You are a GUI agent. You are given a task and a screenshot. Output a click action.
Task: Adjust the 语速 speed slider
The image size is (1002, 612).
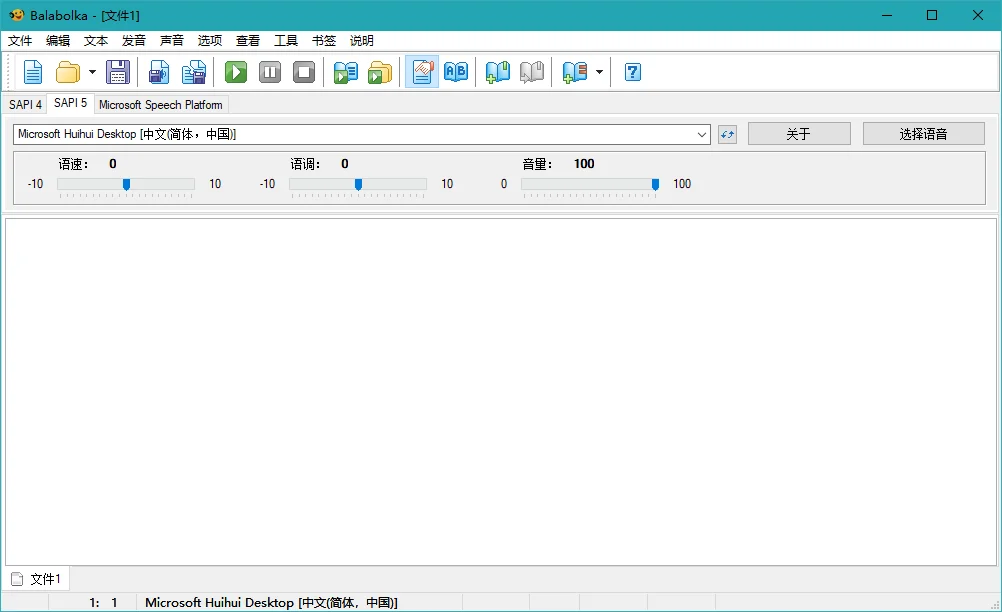click(126, 185)
